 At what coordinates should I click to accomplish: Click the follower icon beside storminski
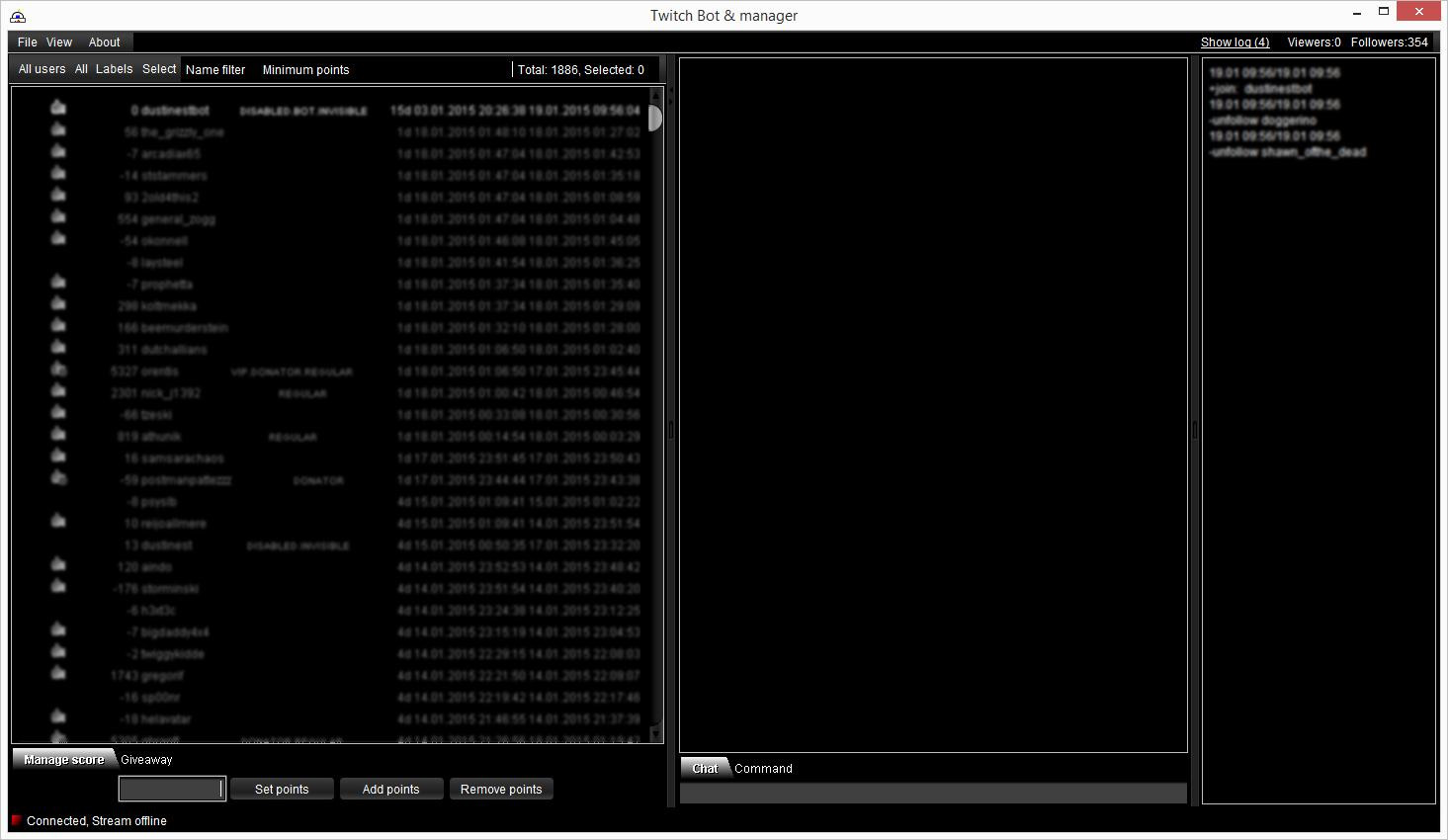[58, 586]
